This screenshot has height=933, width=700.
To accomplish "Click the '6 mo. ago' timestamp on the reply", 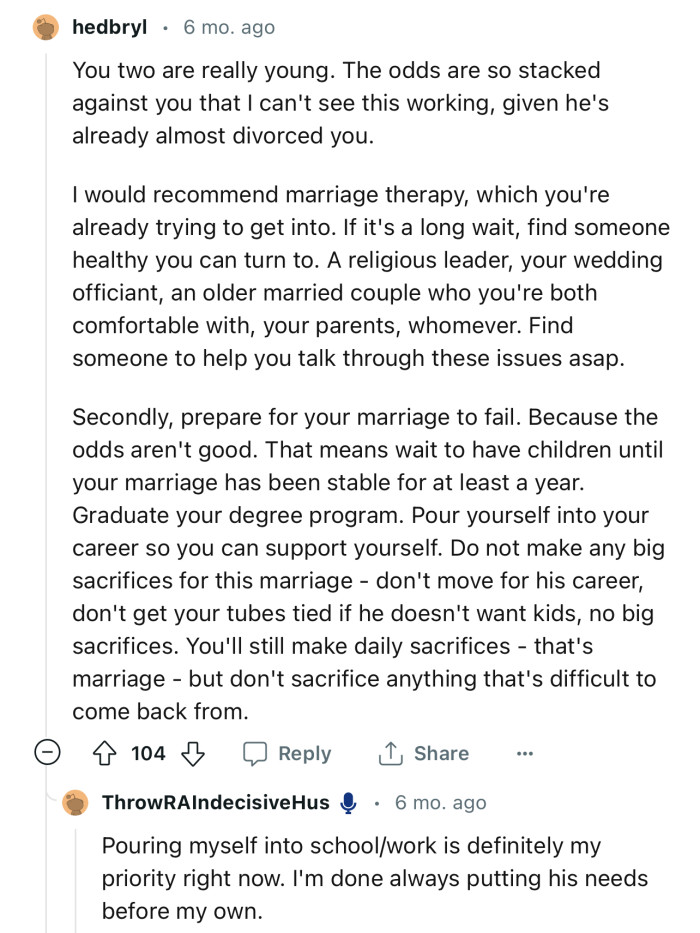I will pos(440,802).
